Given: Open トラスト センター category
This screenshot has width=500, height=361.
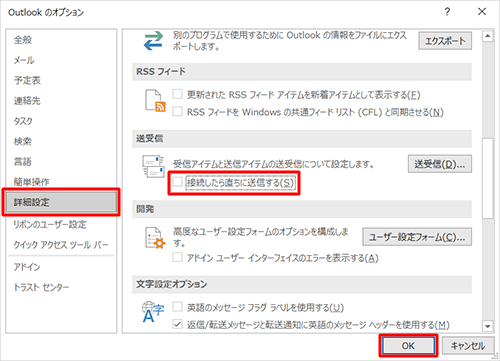Looking at the screenshot, I should tap(61, 287).
